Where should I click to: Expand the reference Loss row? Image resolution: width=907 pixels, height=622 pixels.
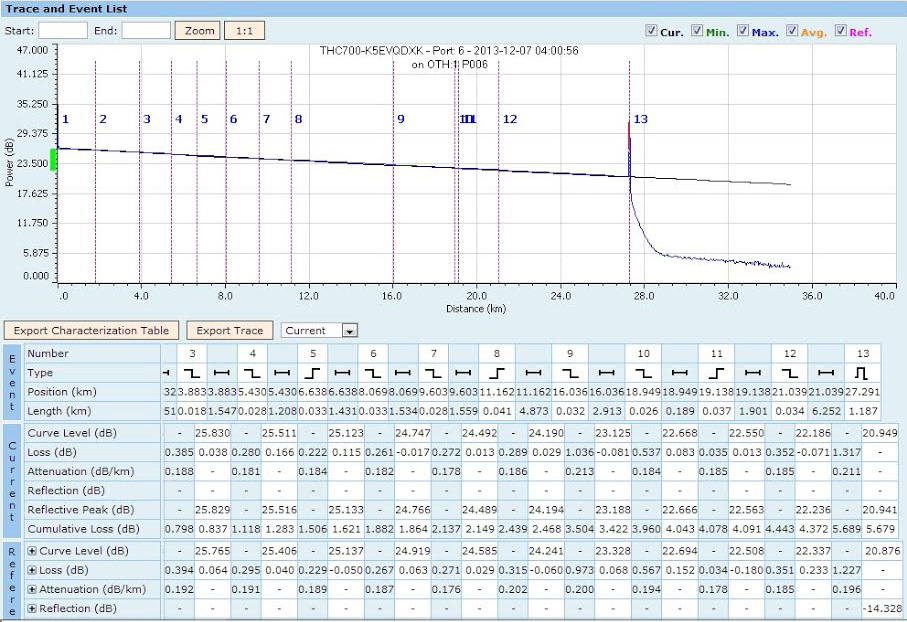[x=32, y=570]
